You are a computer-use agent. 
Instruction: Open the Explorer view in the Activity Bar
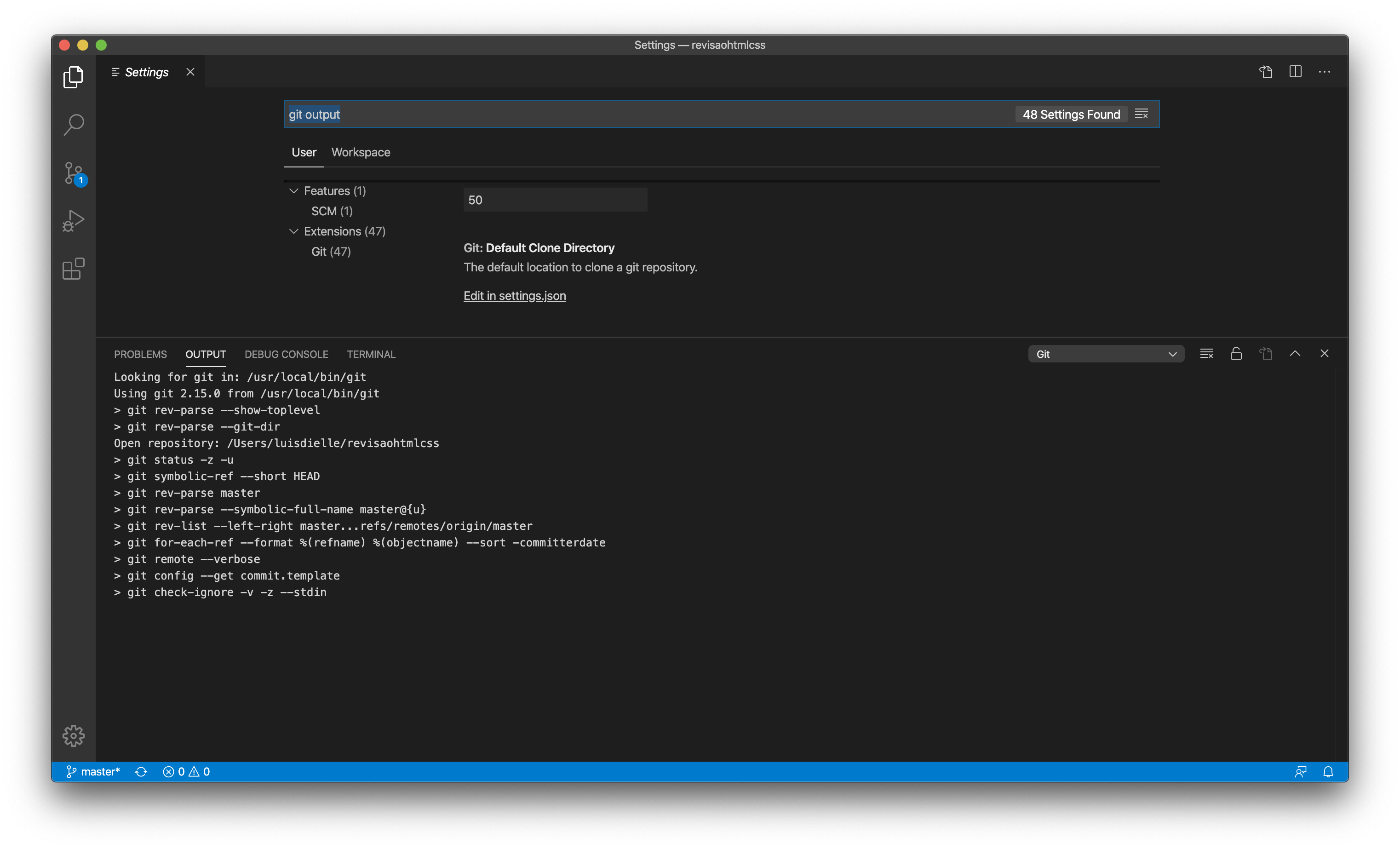tap(73, 77)
